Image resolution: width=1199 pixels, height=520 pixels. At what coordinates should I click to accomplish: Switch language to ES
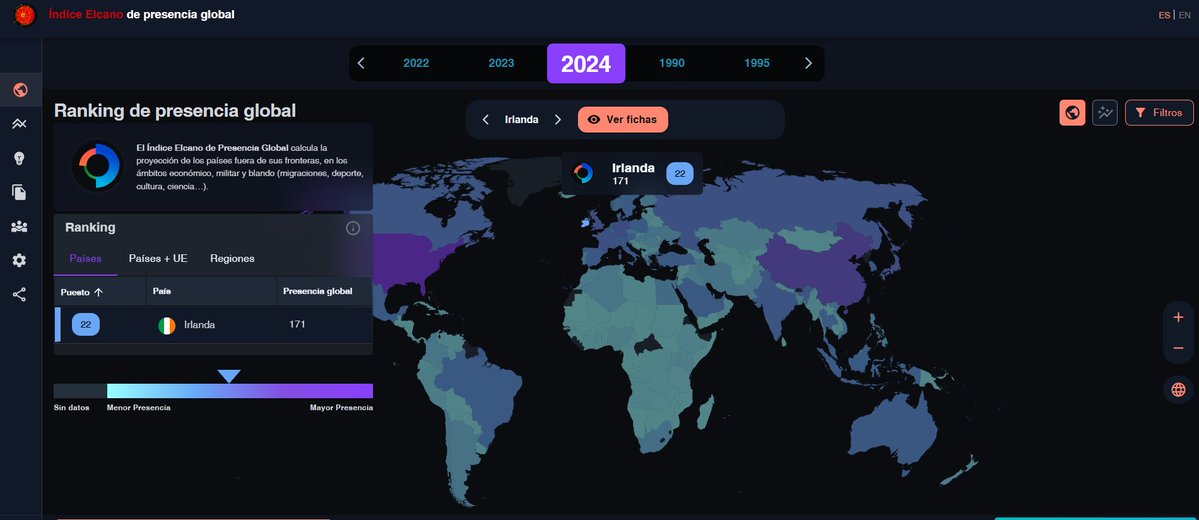click(1164, 15)
